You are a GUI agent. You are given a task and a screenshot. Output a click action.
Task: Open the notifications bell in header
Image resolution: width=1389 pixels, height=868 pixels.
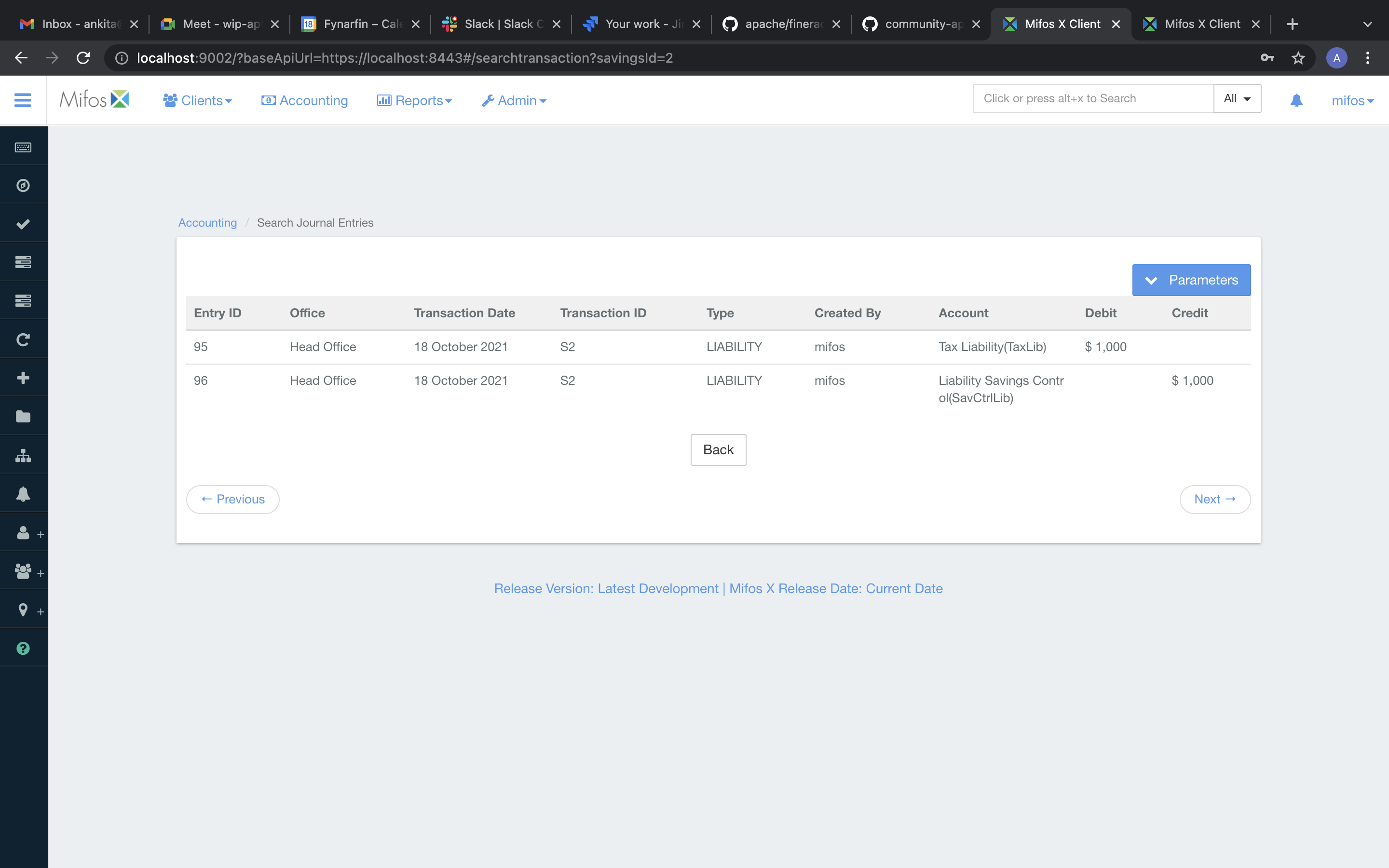coord(1296,100)
